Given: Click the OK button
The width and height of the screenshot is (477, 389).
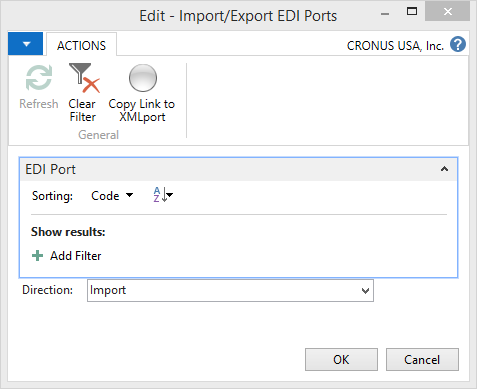Looking at the screenshot, I should pyautogui.click(x=341, y=360).
